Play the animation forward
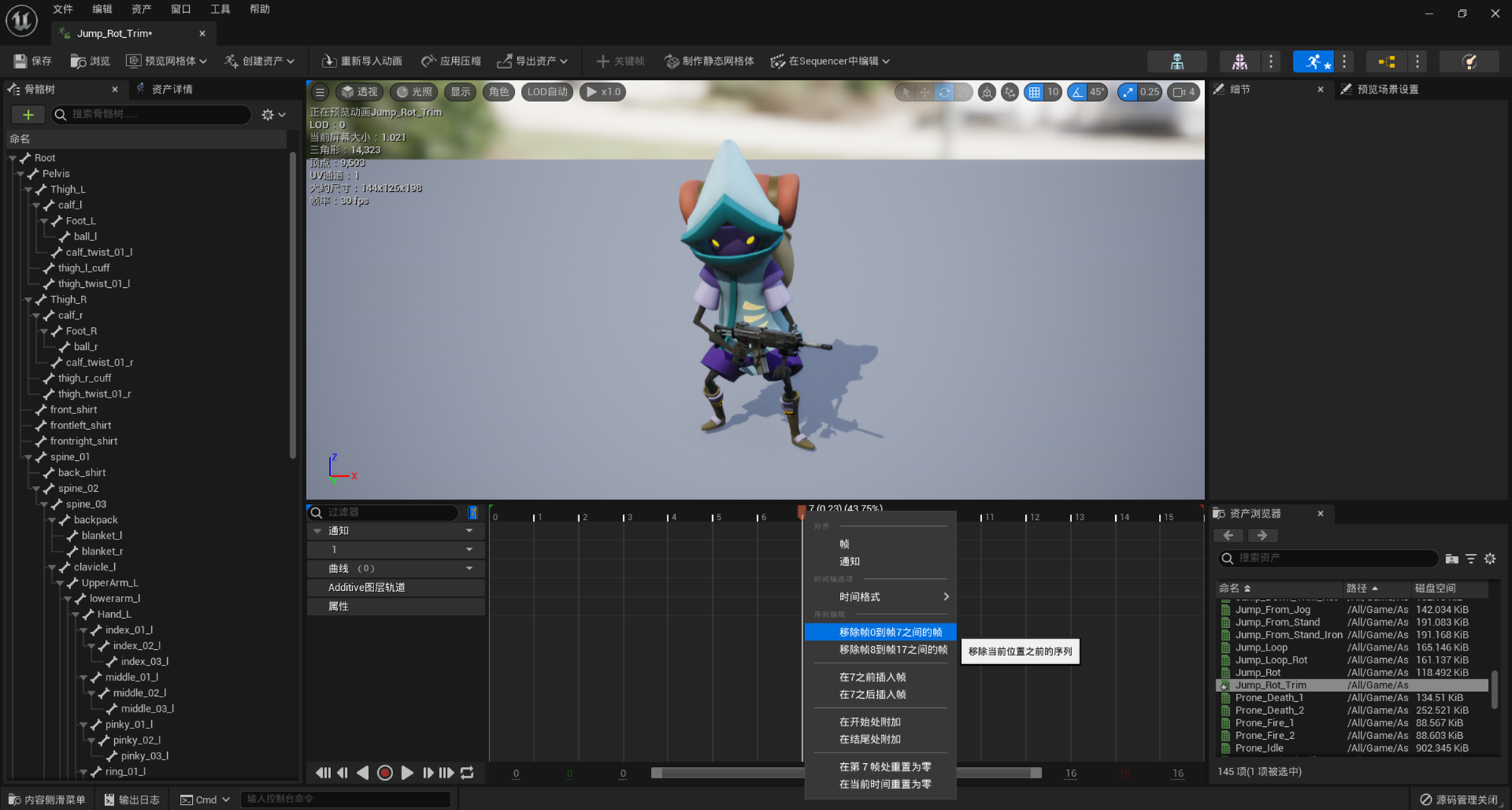Viewport: 1512px width, 810px height. [x=407, y=773]
